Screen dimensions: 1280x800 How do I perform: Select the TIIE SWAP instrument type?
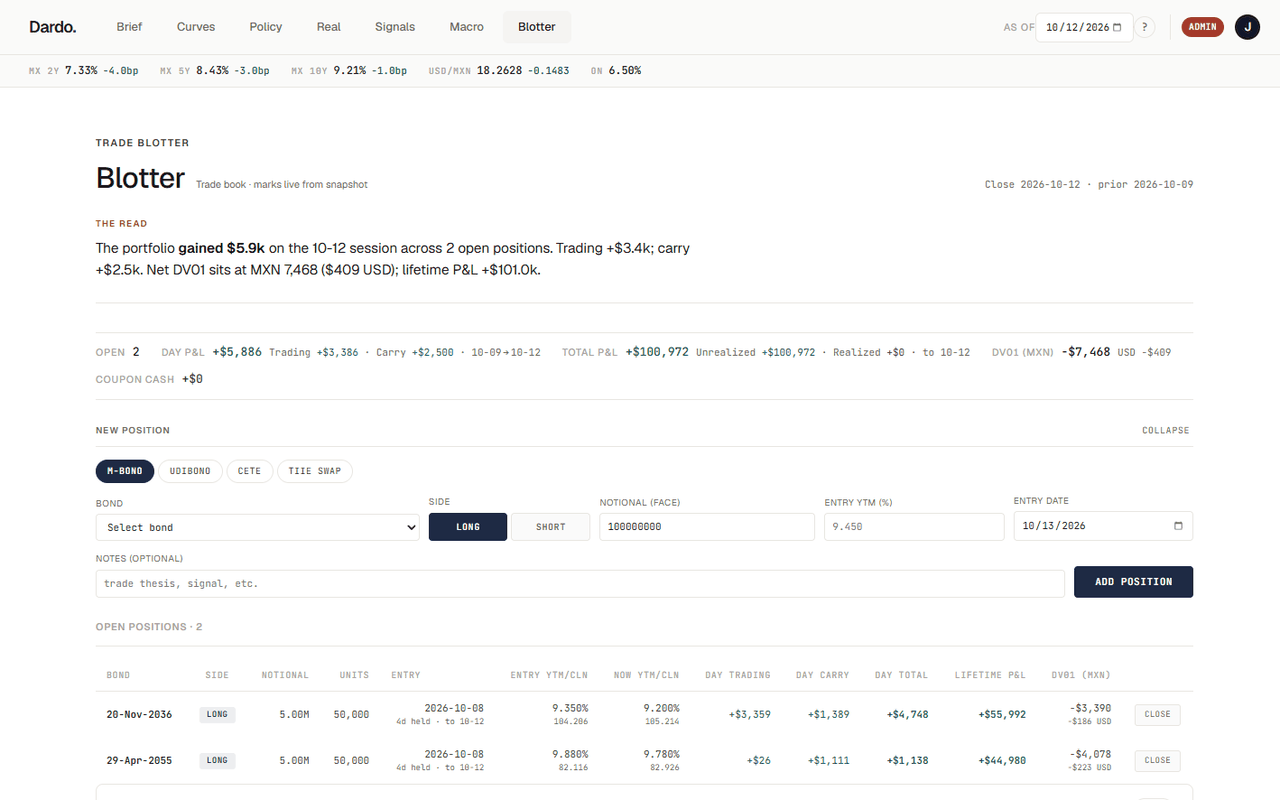pos(315,471)
